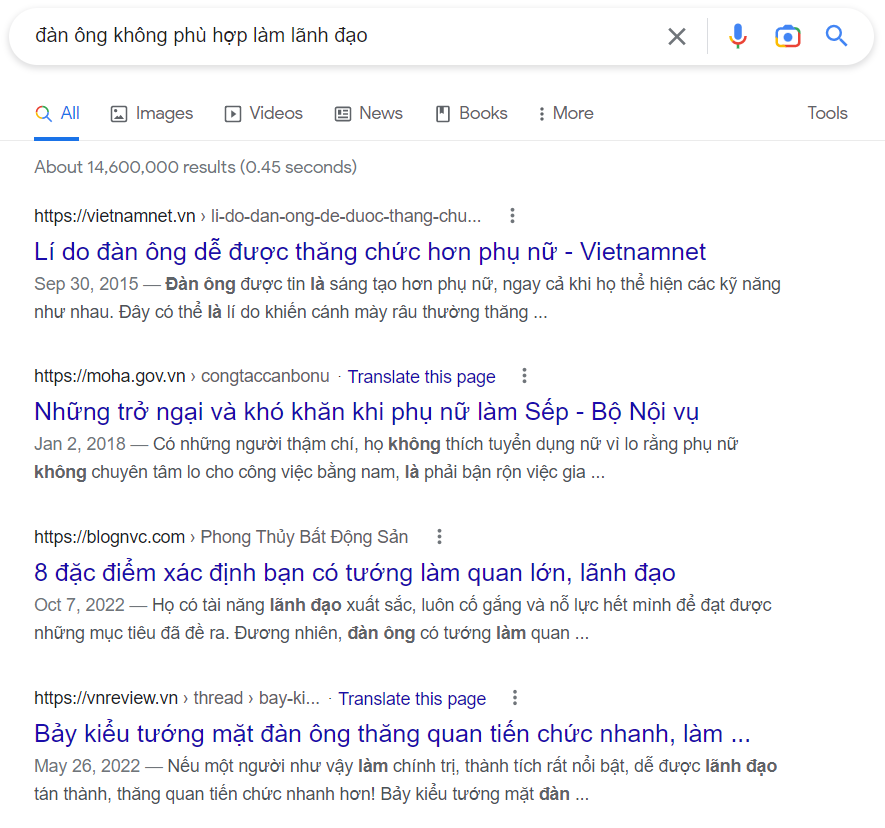This screenshot has width=885, height=828.
Task: Switch to the Images tab
Action: pyautogui.click(x=152, y=113)
